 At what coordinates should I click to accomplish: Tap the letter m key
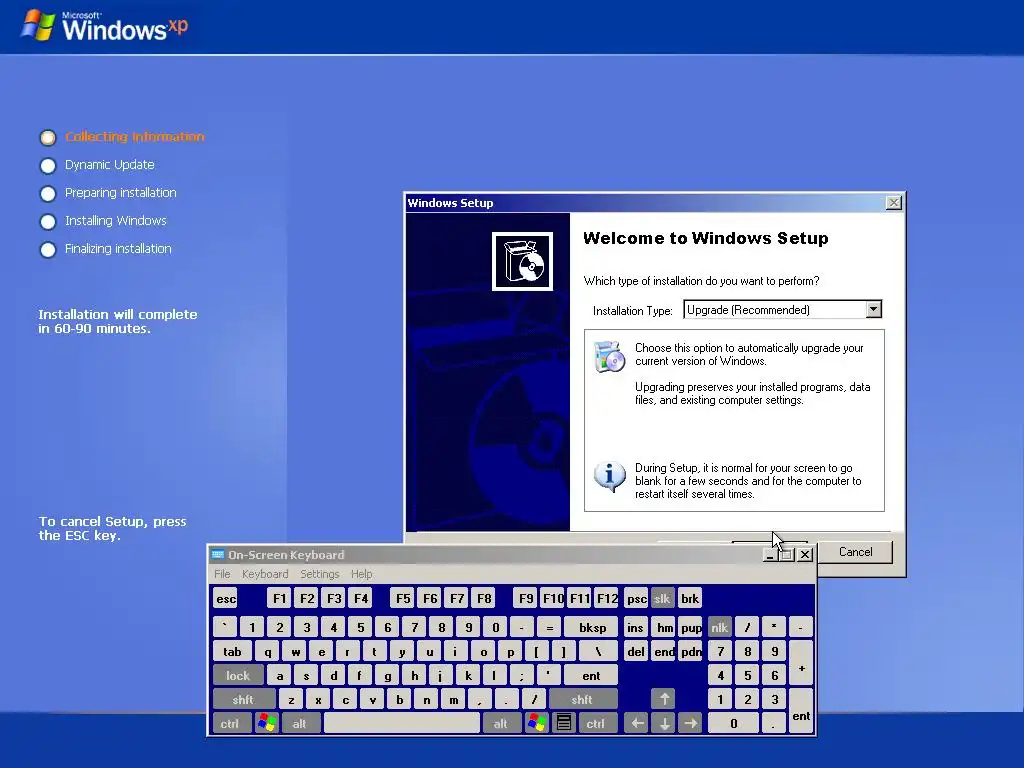453,700
